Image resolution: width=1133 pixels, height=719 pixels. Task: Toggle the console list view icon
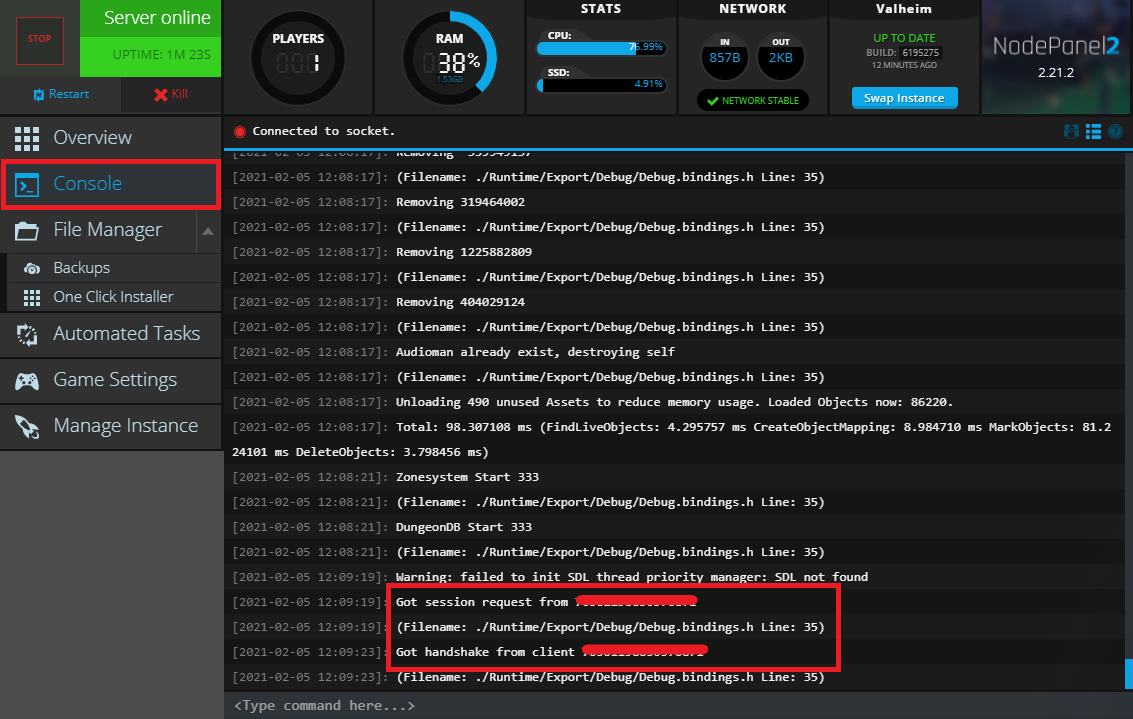tap(1094, 131)
